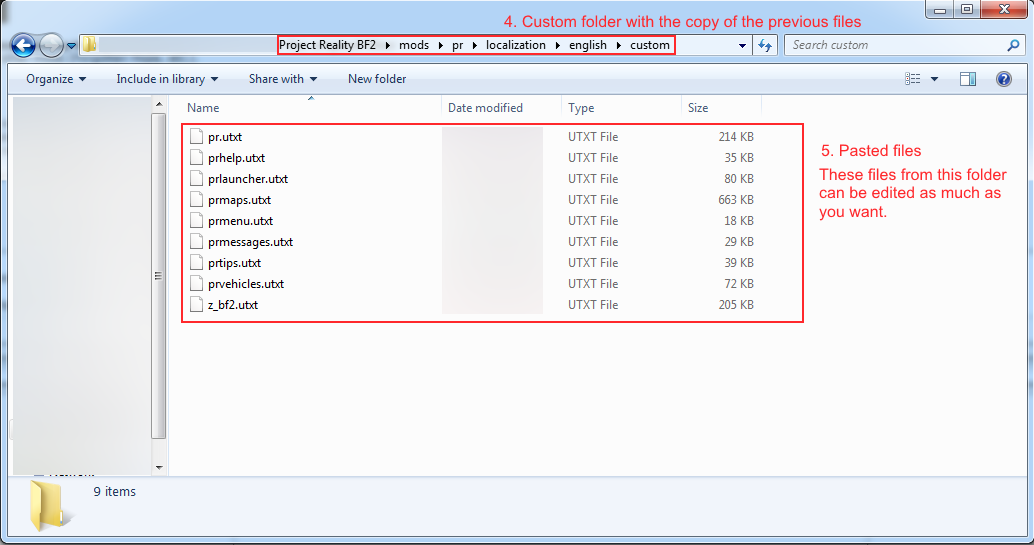
Task: Click file icon next to prmenu.utxt
Action: (196, 221)
